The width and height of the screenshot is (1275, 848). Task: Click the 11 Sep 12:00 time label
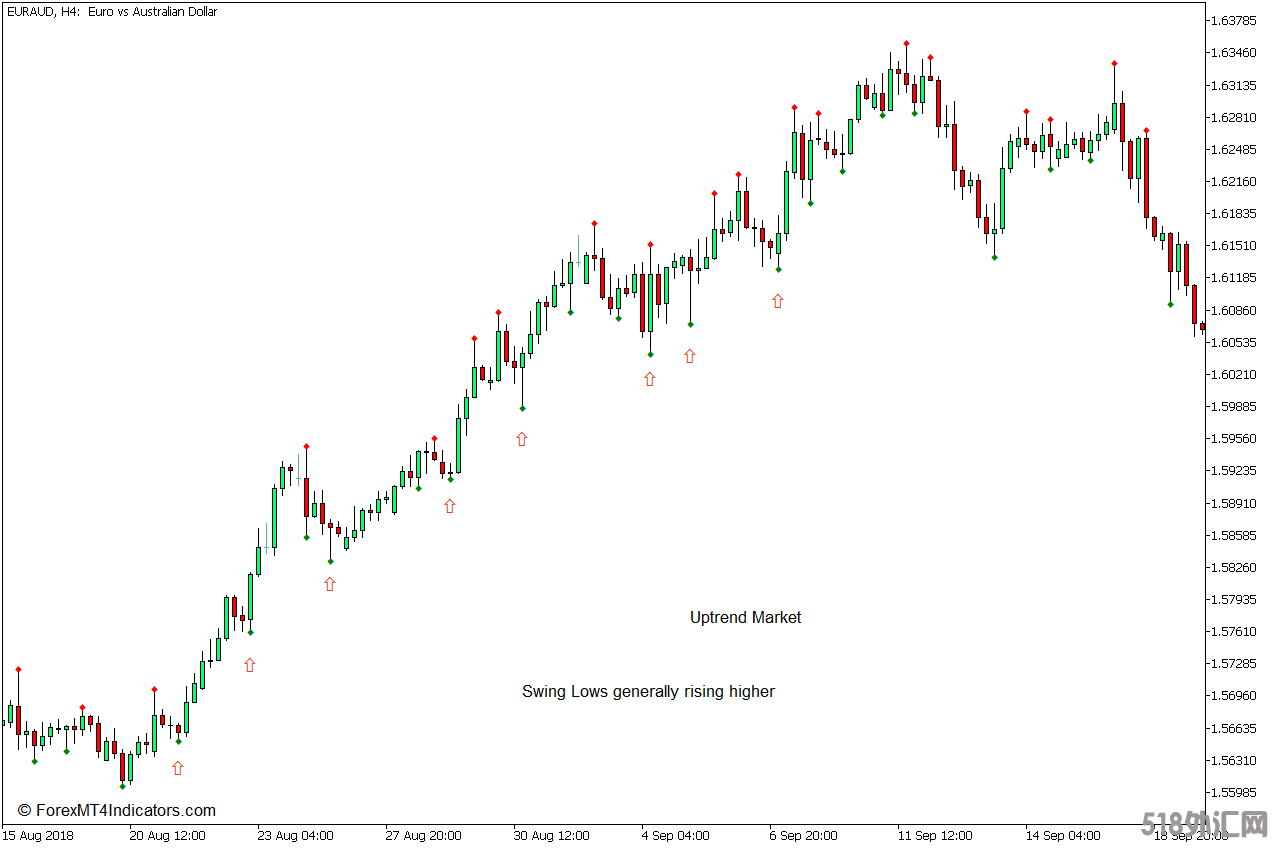tap(935, 835)
